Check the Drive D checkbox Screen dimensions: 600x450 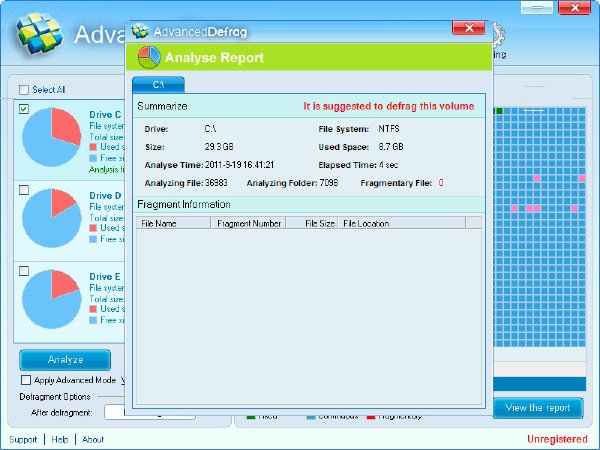[x=24, y=190]
